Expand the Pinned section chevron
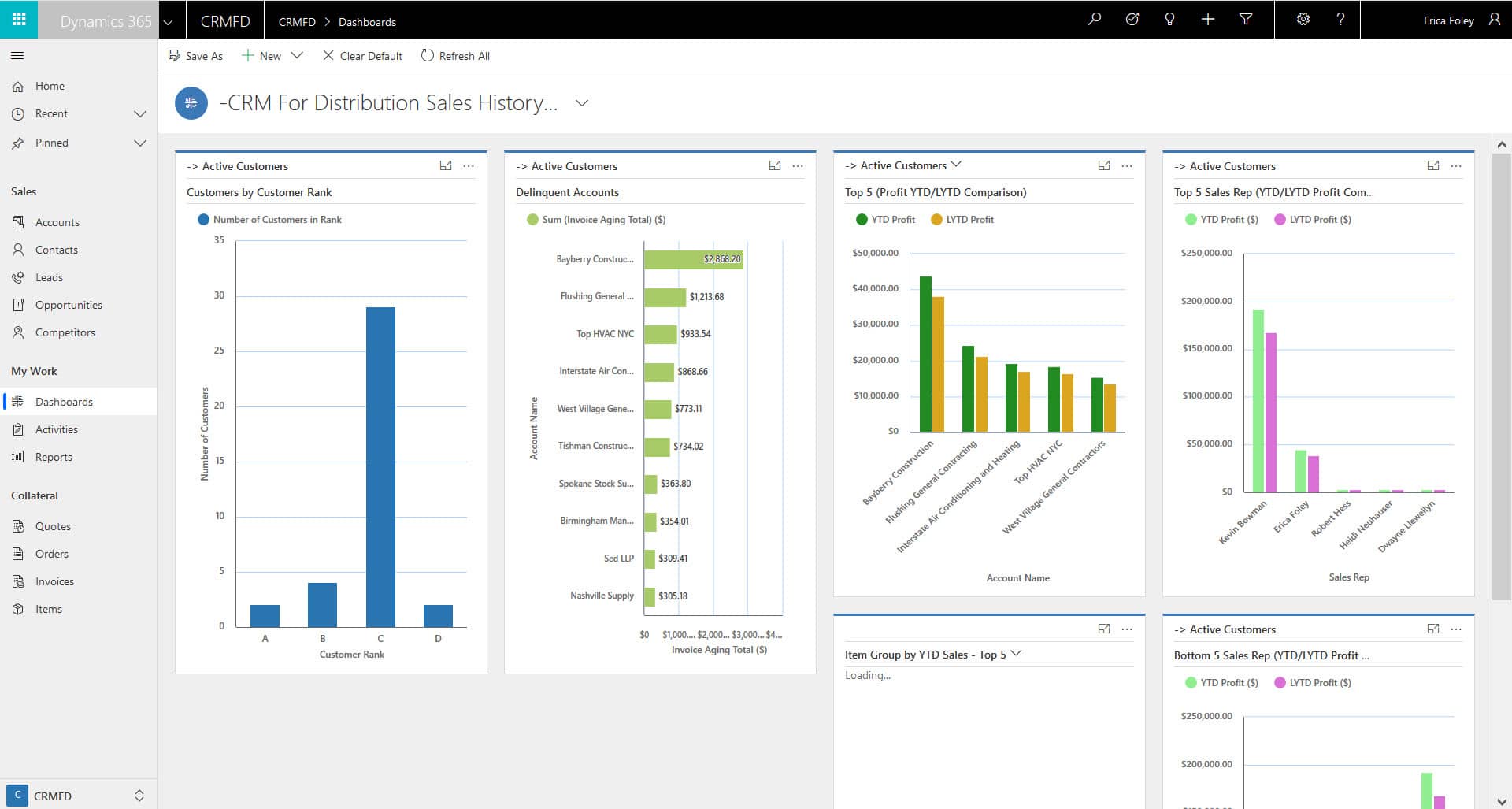The width and height of the screenshot is (1512, 809). [x=140, y=143]
